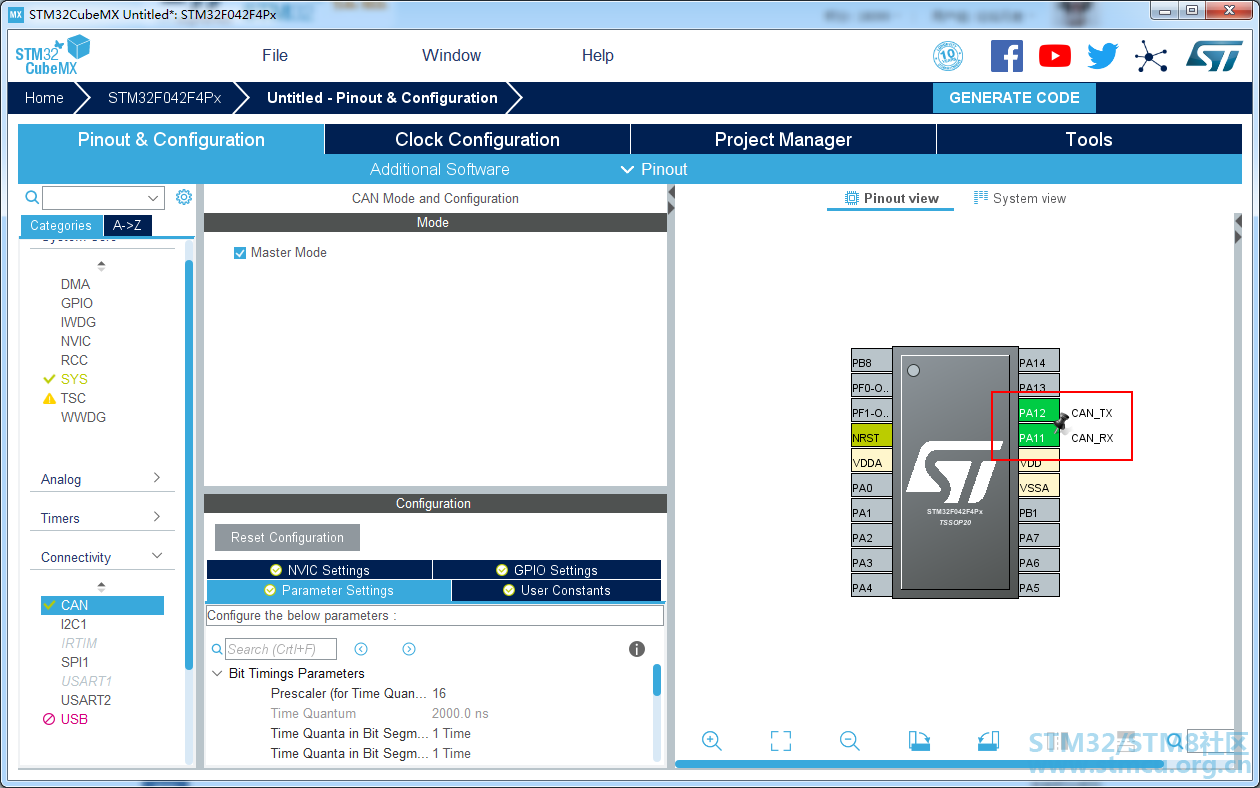
Task: Select the NRST pin on the chip
Action: pos(871,438)
